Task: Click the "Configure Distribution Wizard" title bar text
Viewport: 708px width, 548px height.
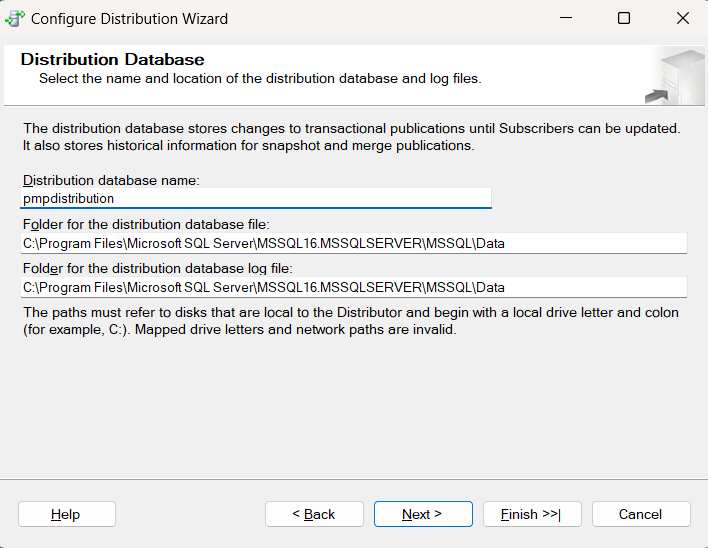Action: [x=129, y=18]
